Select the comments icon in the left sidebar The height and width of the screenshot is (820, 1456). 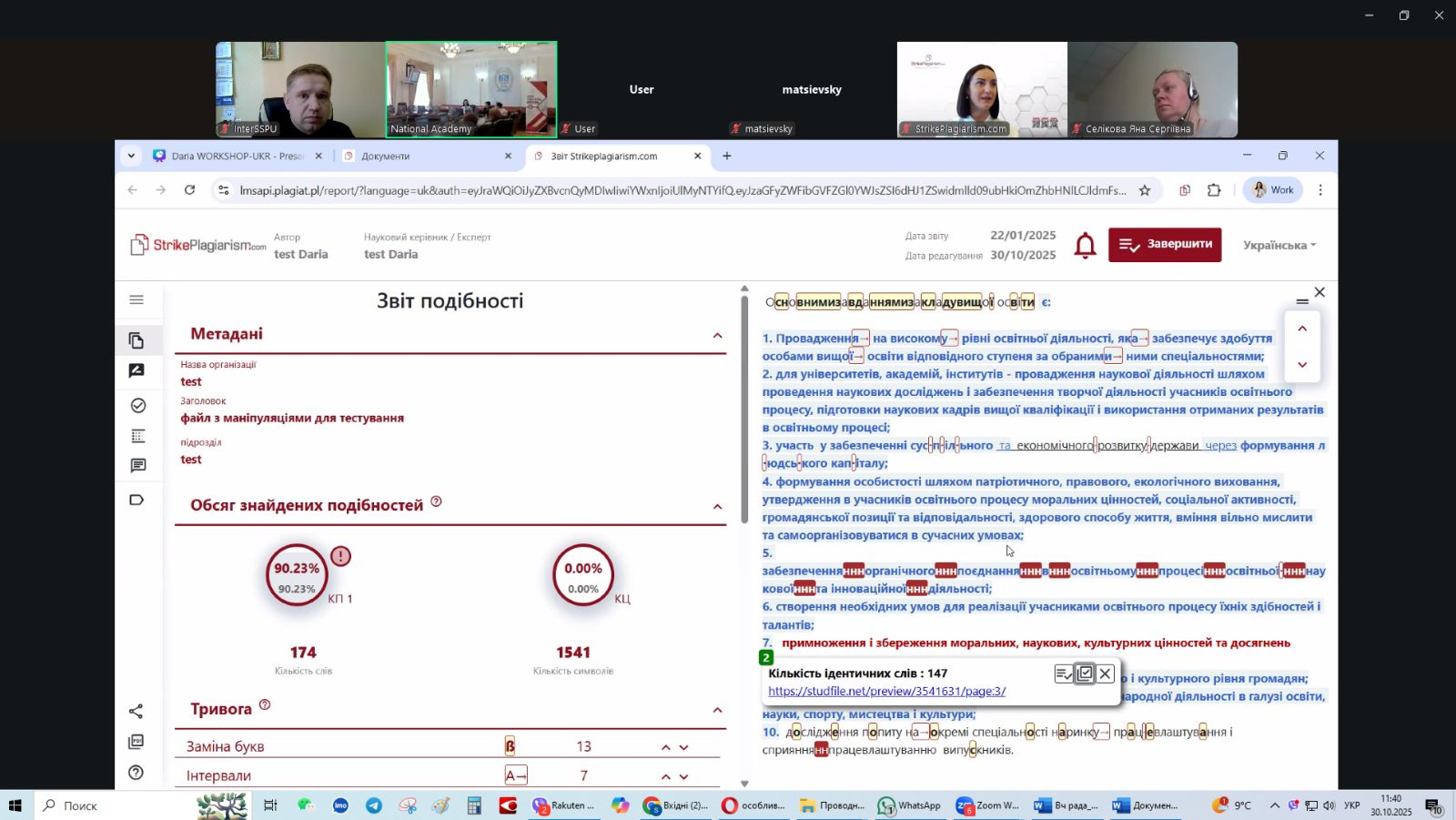click(x=137, y=466)
